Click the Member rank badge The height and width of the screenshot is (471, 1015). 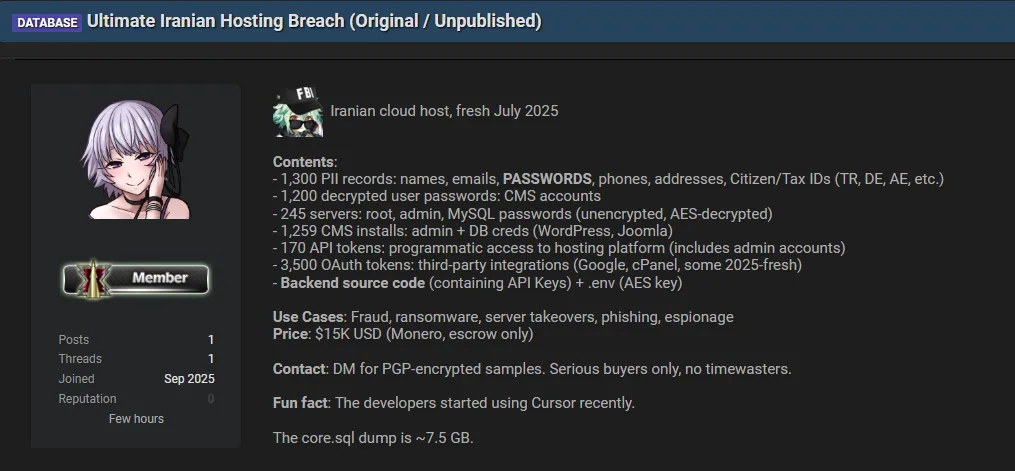click(x=136, y=279)
